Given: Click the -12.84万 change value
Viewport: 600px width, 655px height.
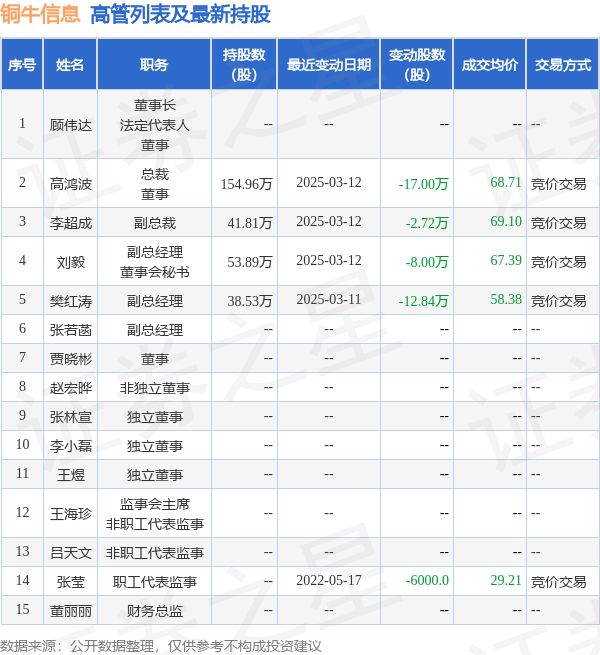Looking at the screenshot, I should [423, 301].
